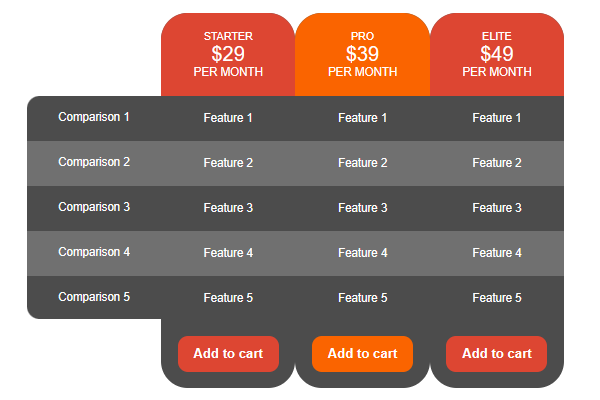Select the Pro $39 plan header
The image size is (600, 400).
pos(362,54)
